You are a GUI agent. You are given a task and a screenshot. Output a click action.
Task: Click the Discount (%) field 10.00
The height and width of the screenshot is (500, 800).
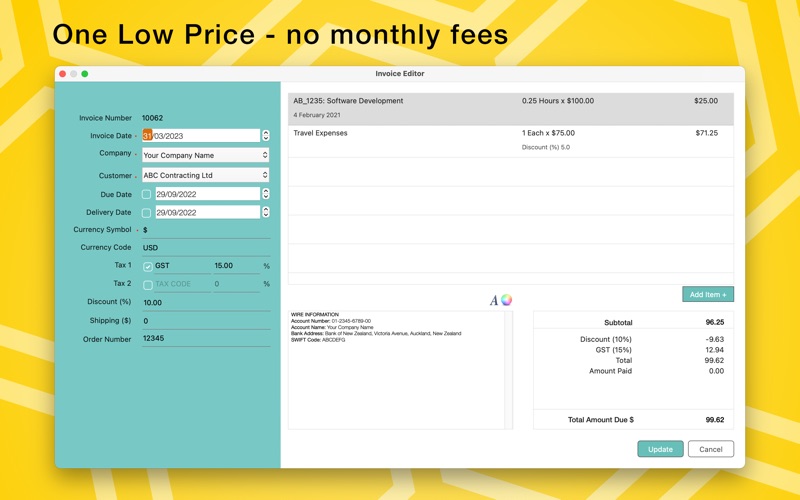(206, 303)
